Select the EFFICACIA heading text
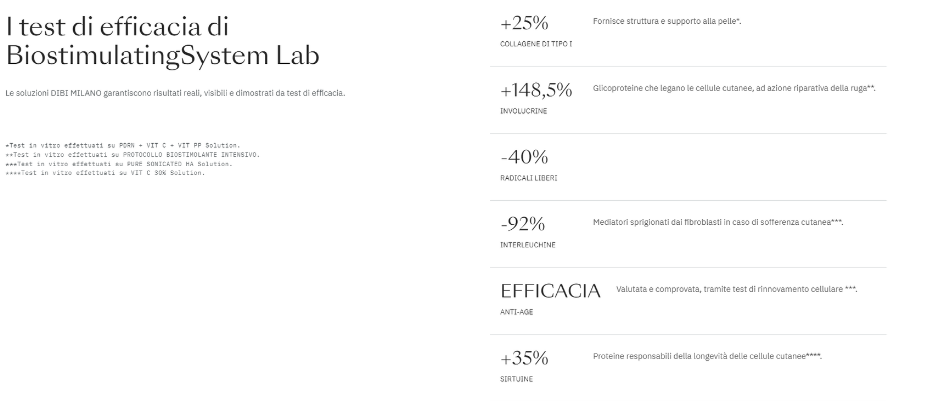 [550, 291]
